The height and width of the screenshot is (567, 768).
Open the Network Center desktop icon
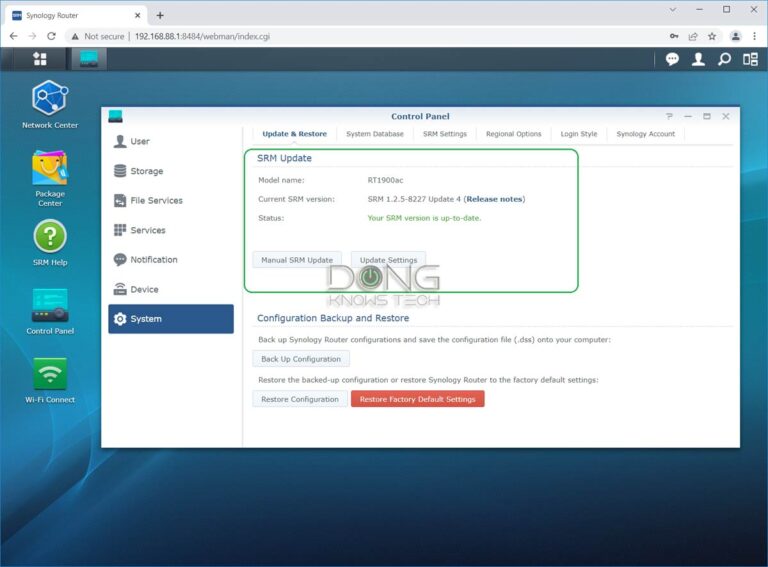[49, 104]
